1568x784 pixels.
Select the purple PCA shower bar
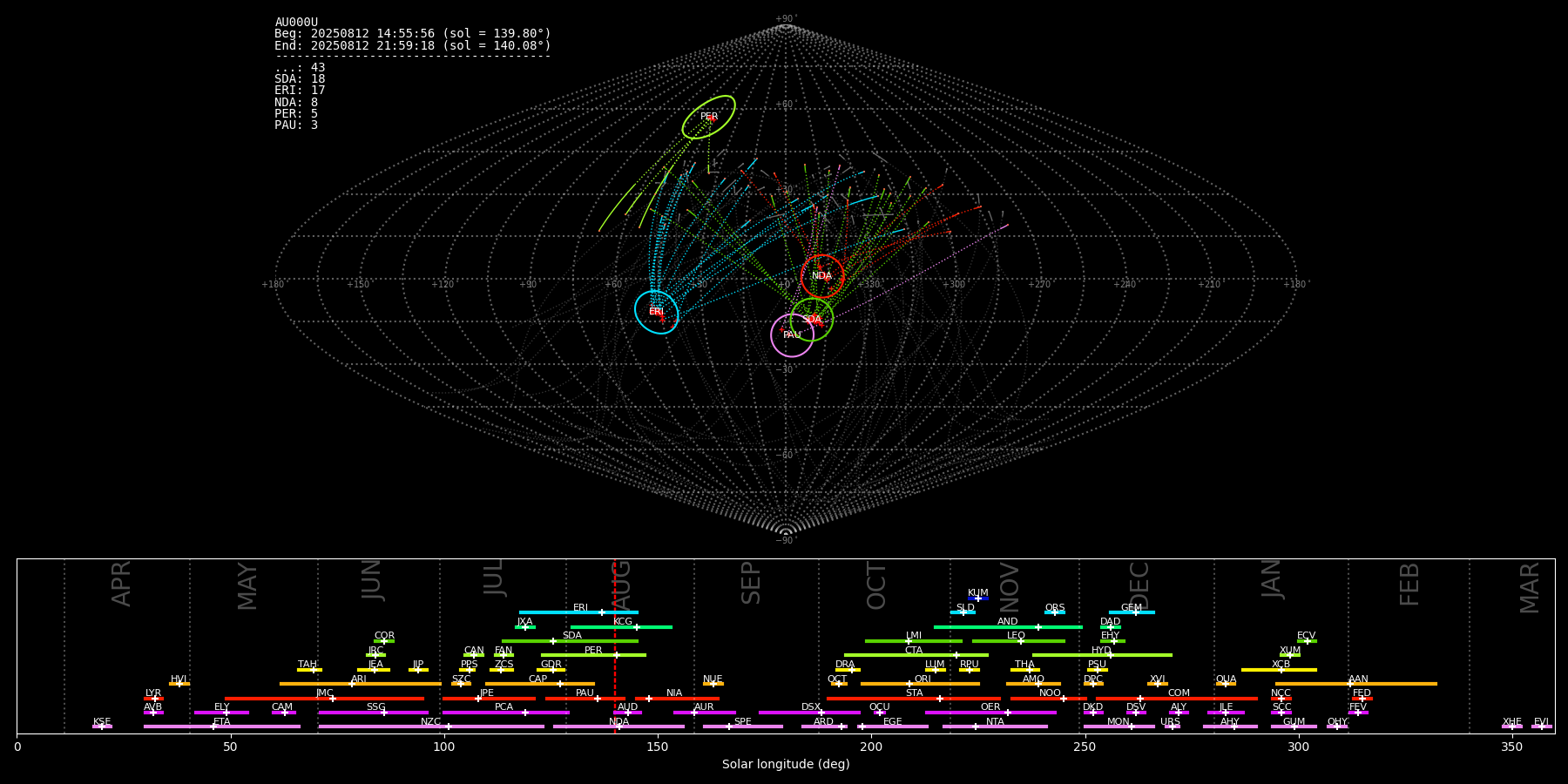505,713
